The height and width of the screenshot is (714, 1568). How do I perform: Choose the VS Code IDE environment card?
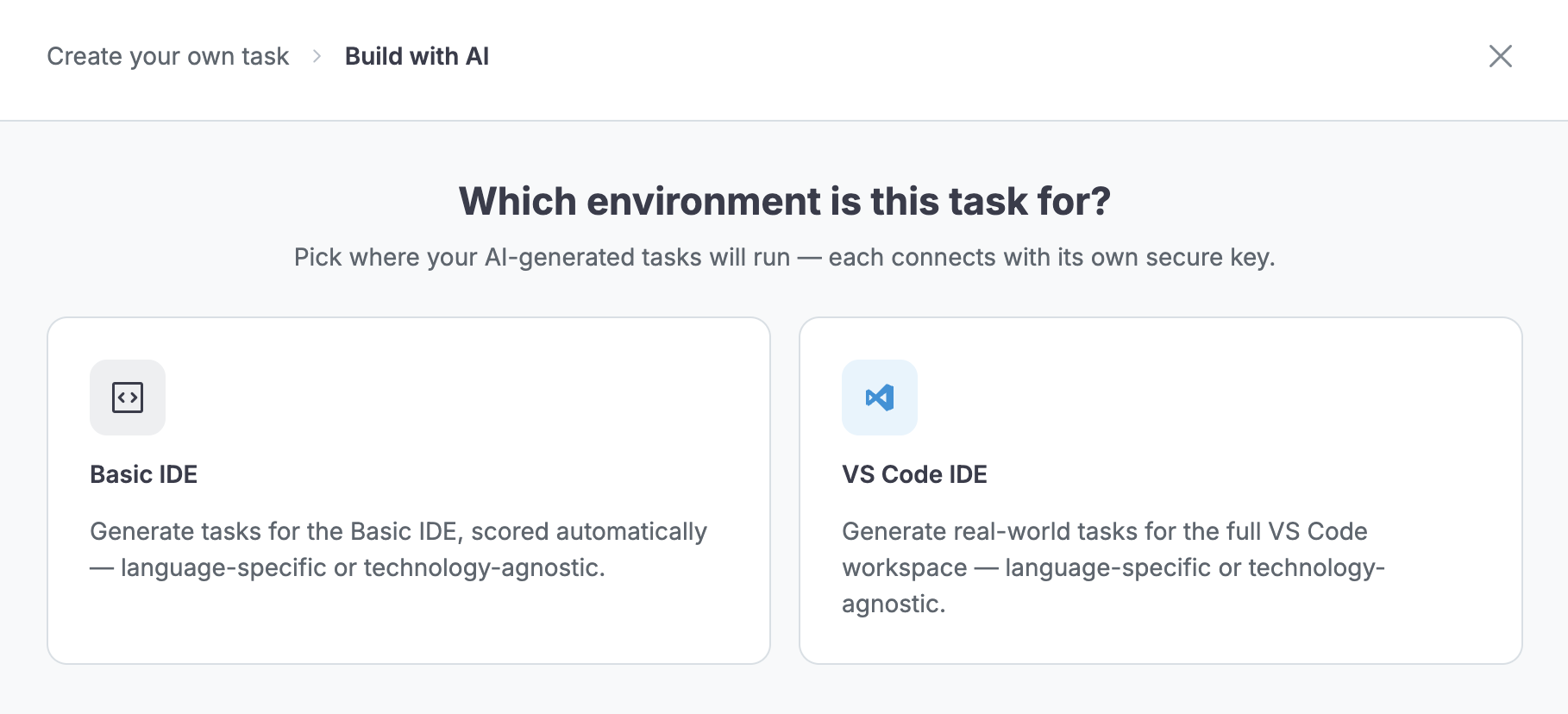(x=1161, y=491)
